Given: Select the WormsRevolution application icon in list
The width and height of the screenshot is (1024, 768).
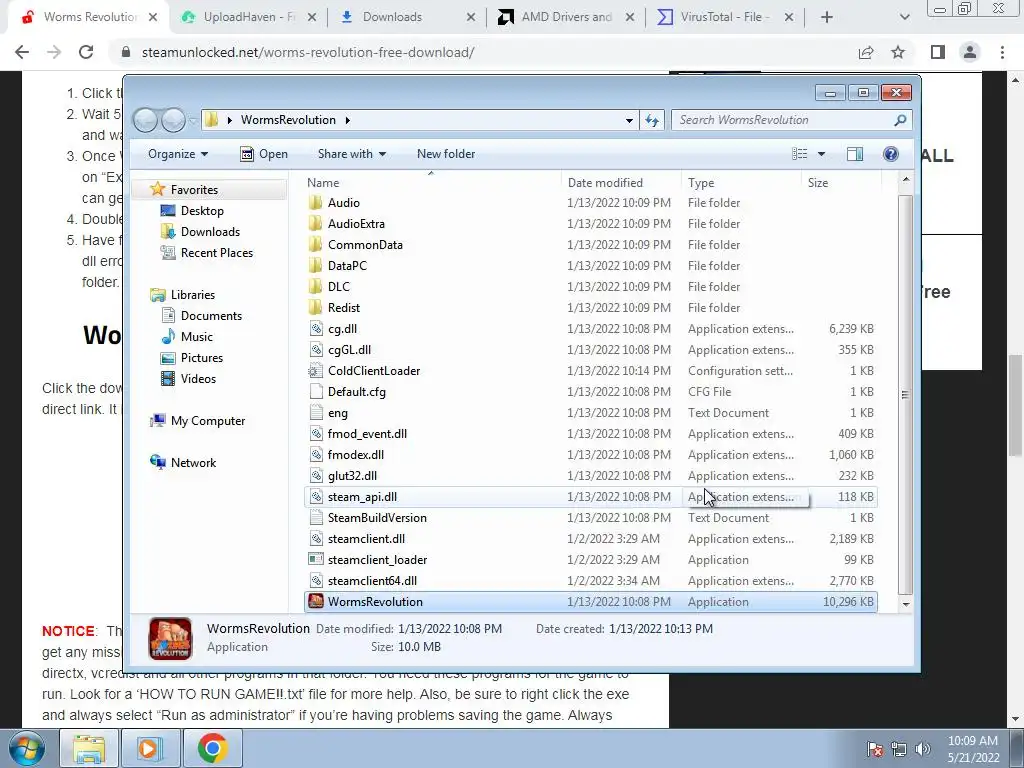Looking at the screenshot, I should pos(316,601).
